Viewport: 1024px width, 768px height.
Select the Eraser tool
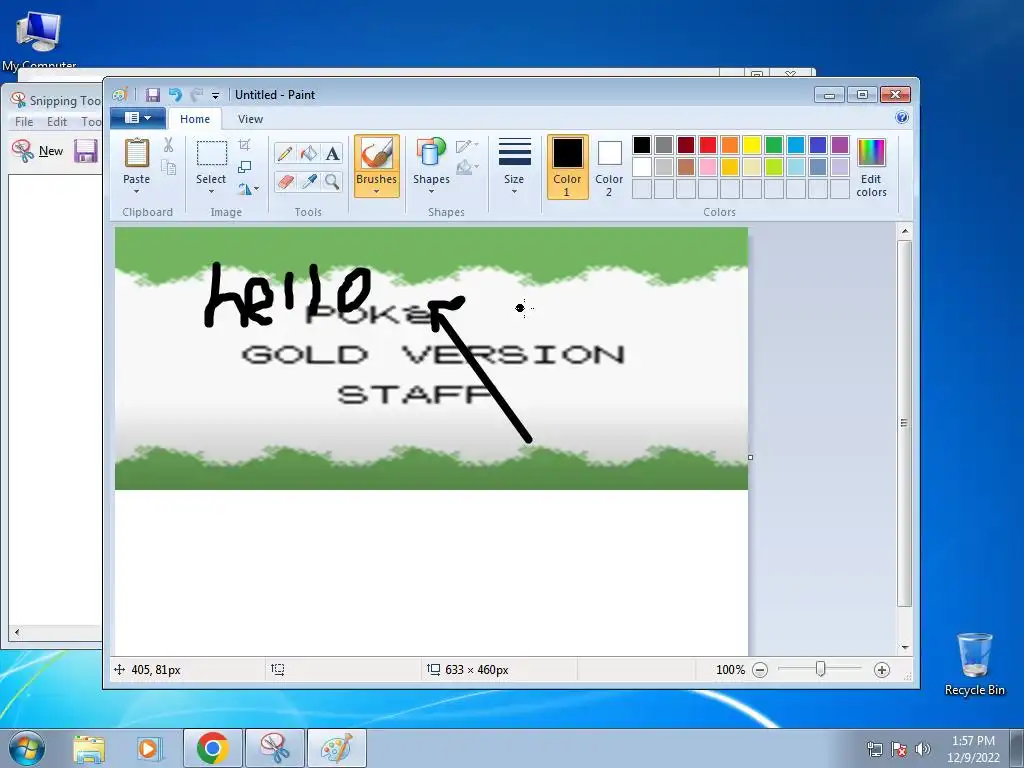tap(285, 181)
